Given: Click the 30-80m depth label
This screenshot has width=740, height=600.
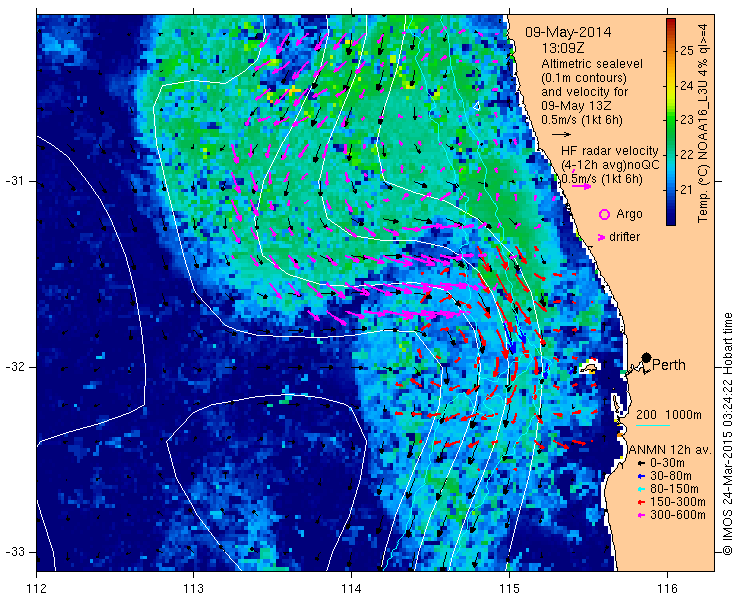Looking at the screenshot, I should 671,476.
